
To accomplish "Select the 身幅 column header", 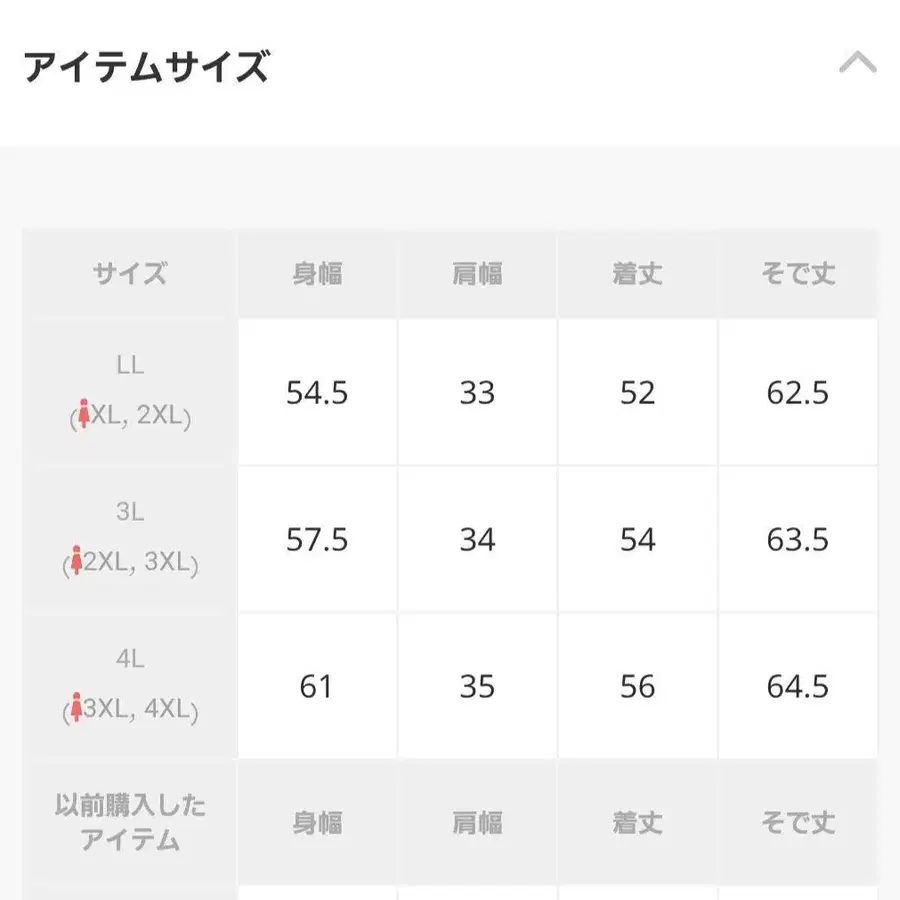I will coord(316,272).
